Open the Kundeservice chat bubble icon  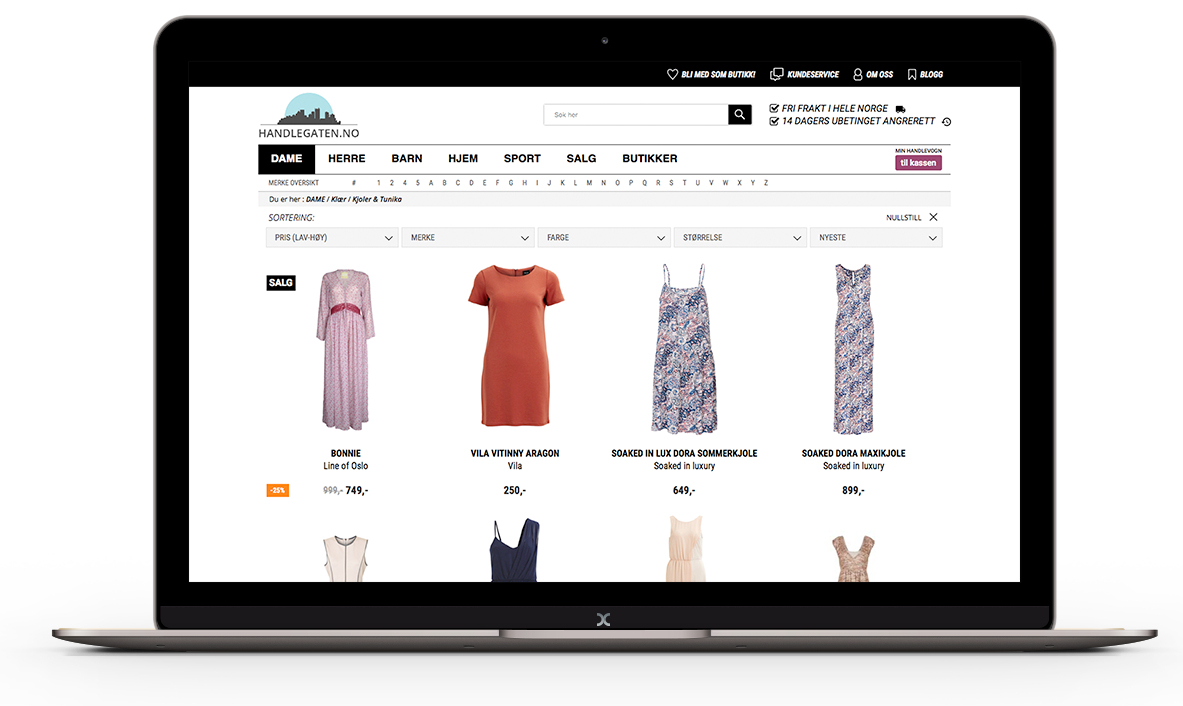(x=776, y=74)
